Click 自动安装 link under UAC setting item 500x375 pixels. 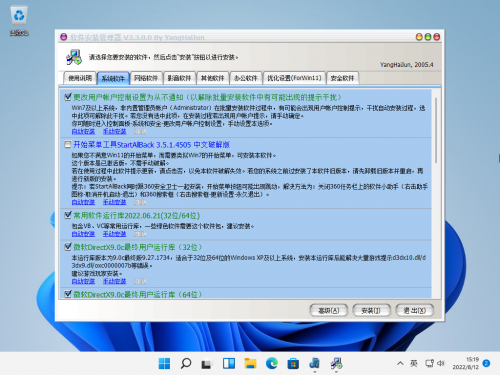83,131
